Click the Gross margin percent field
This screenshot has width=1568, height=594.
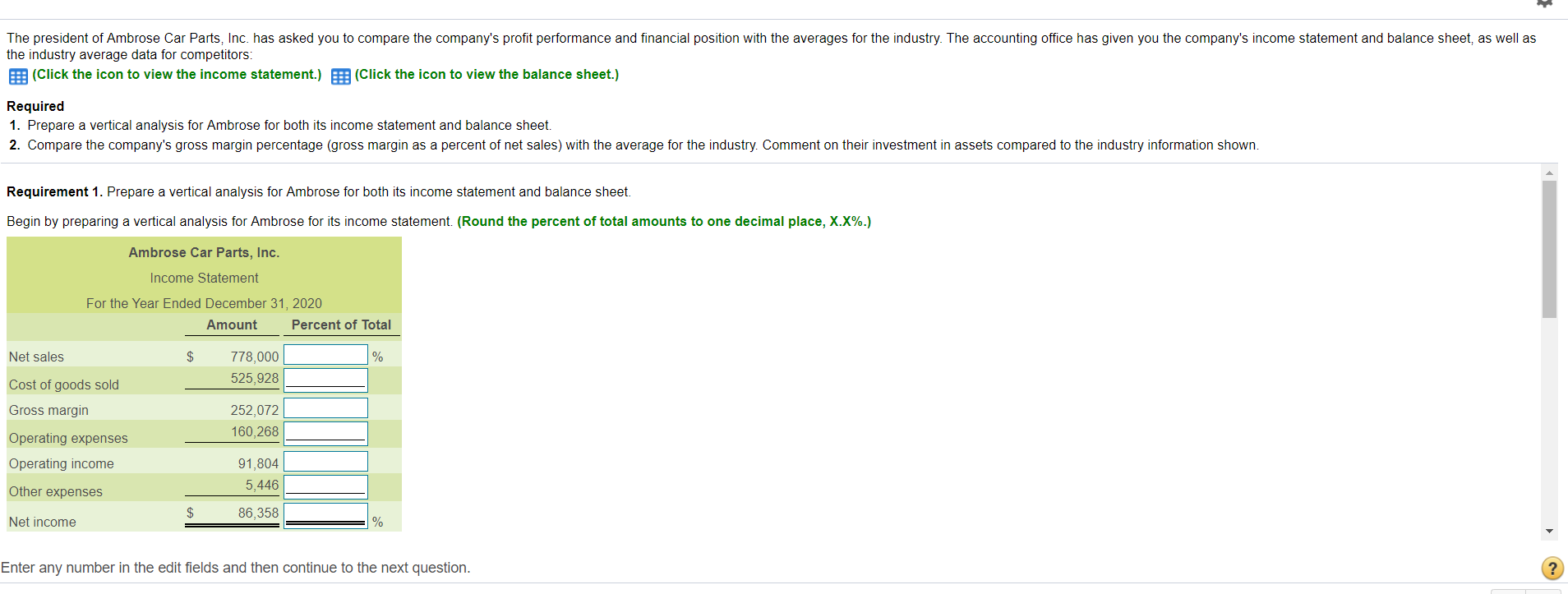pyautogui.click(x=325, y=408)
